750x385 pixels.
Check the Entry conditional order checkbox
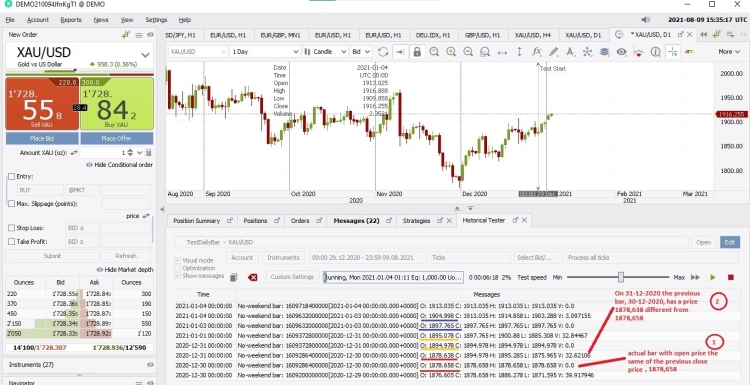[11, 176]
